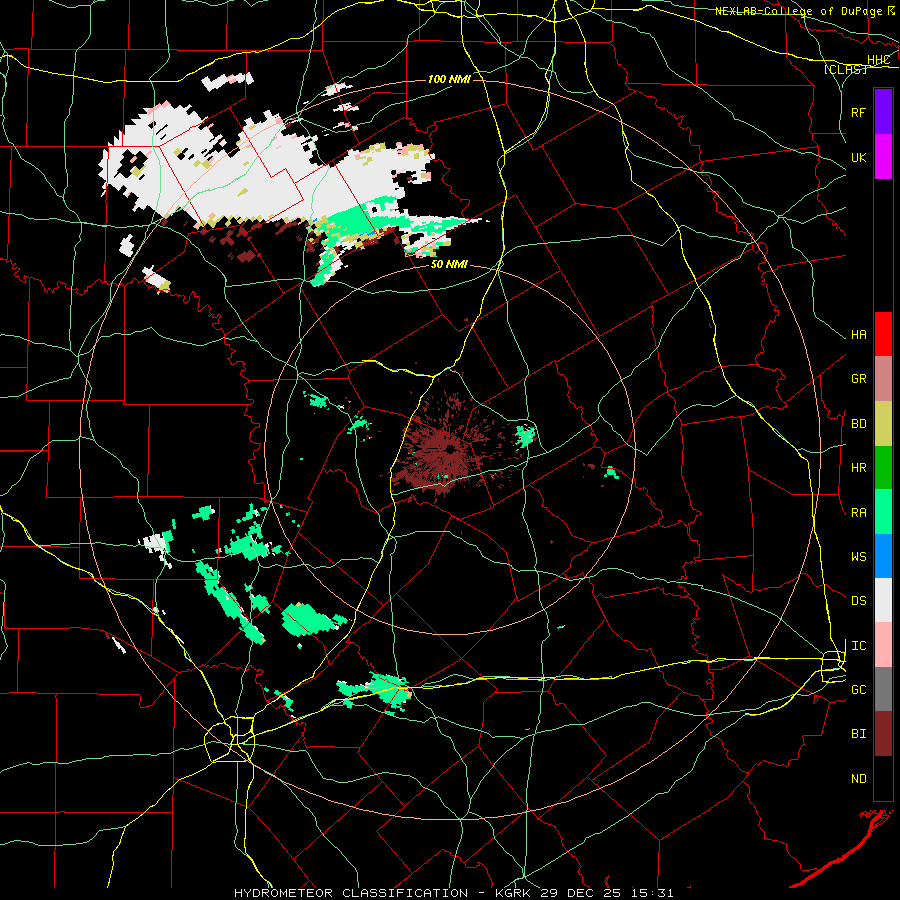Click the BI legend label
The width and height of the screenshot is (900, 900).
(x=858, y=734)
